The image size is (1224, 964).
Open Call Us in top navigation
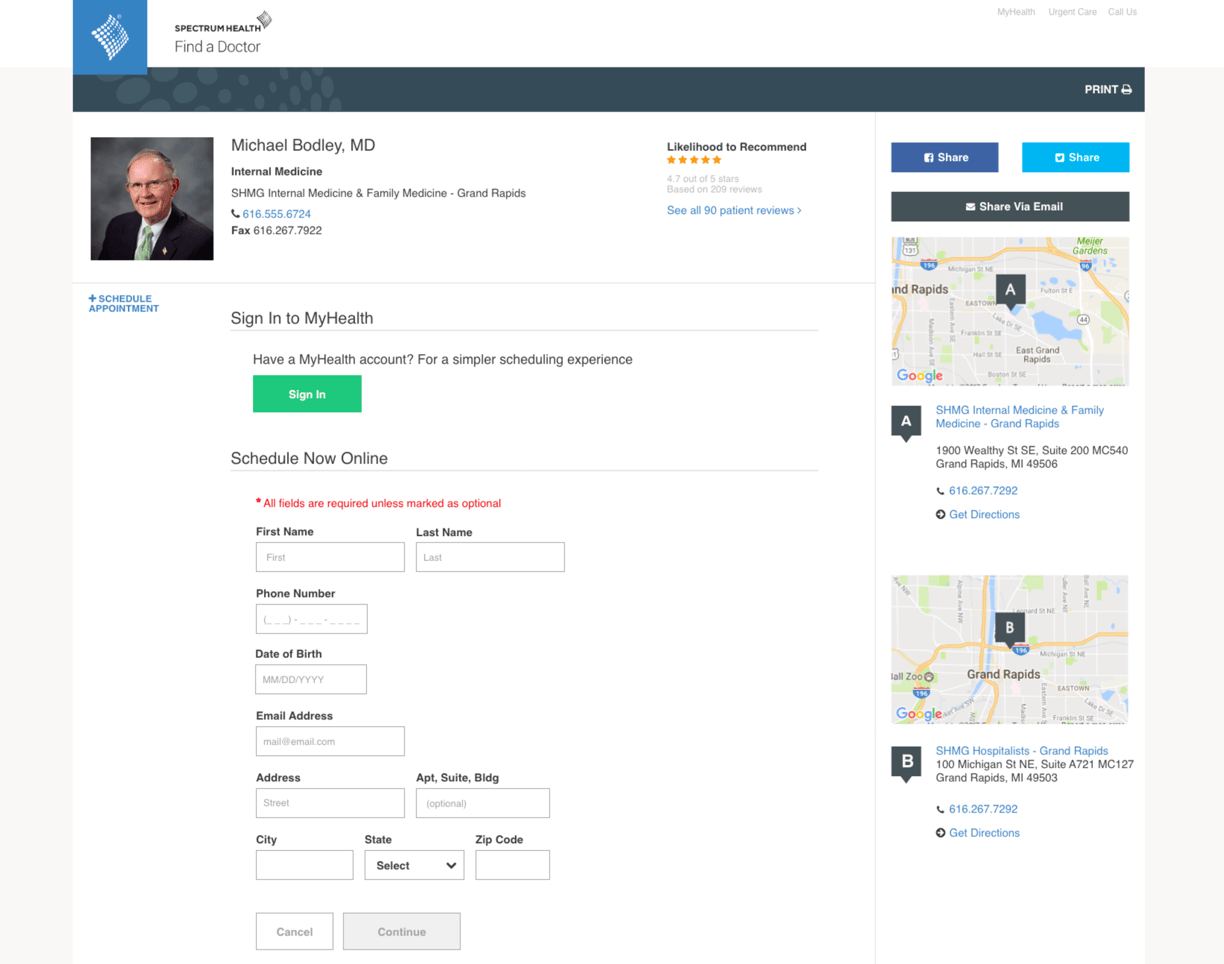point(1122,12)
